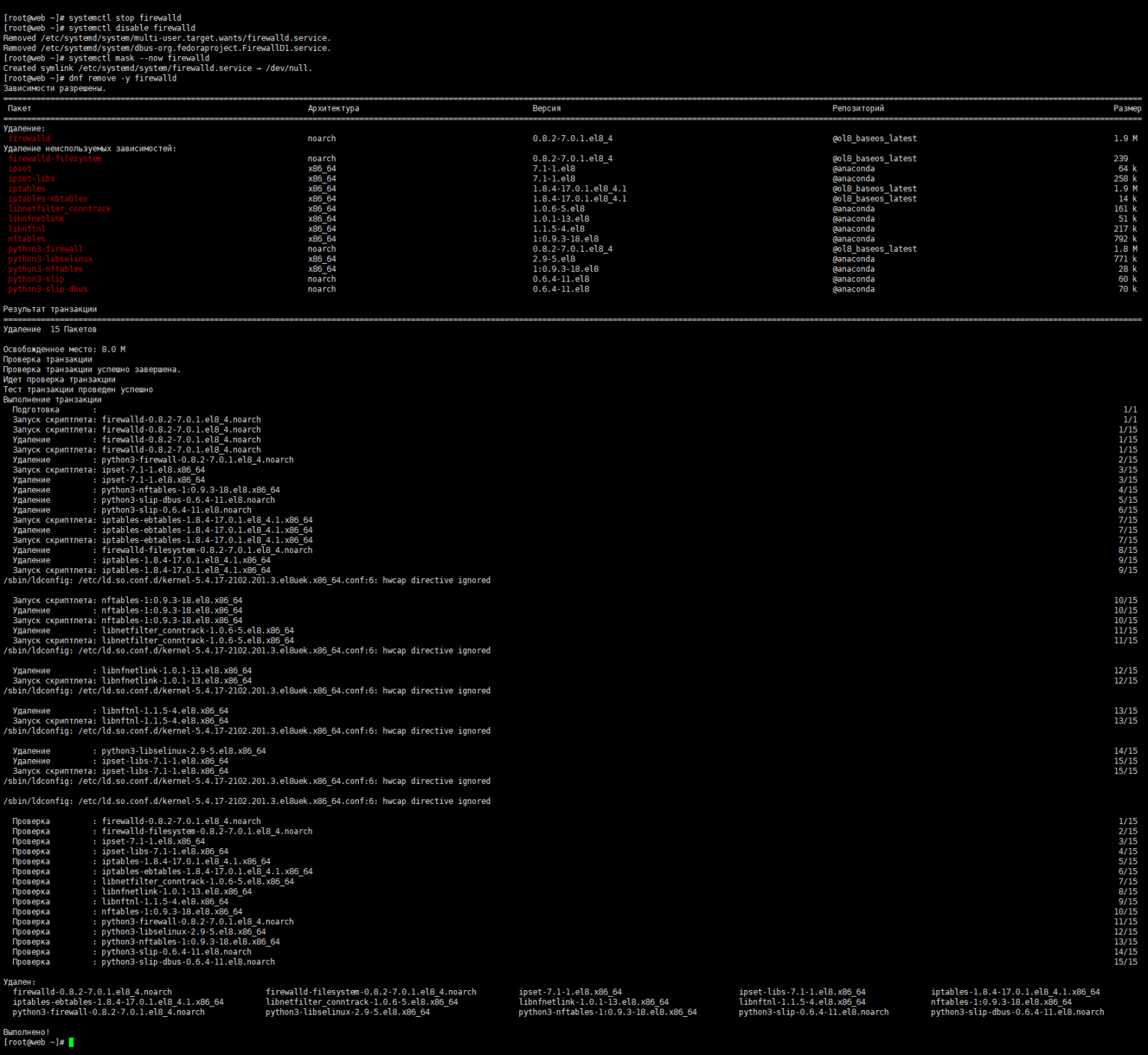Click the ipset-libs entry in red text
The width and height of the screenshot is (1148, 1055).
pyautogui.click(x=31, y=179)
